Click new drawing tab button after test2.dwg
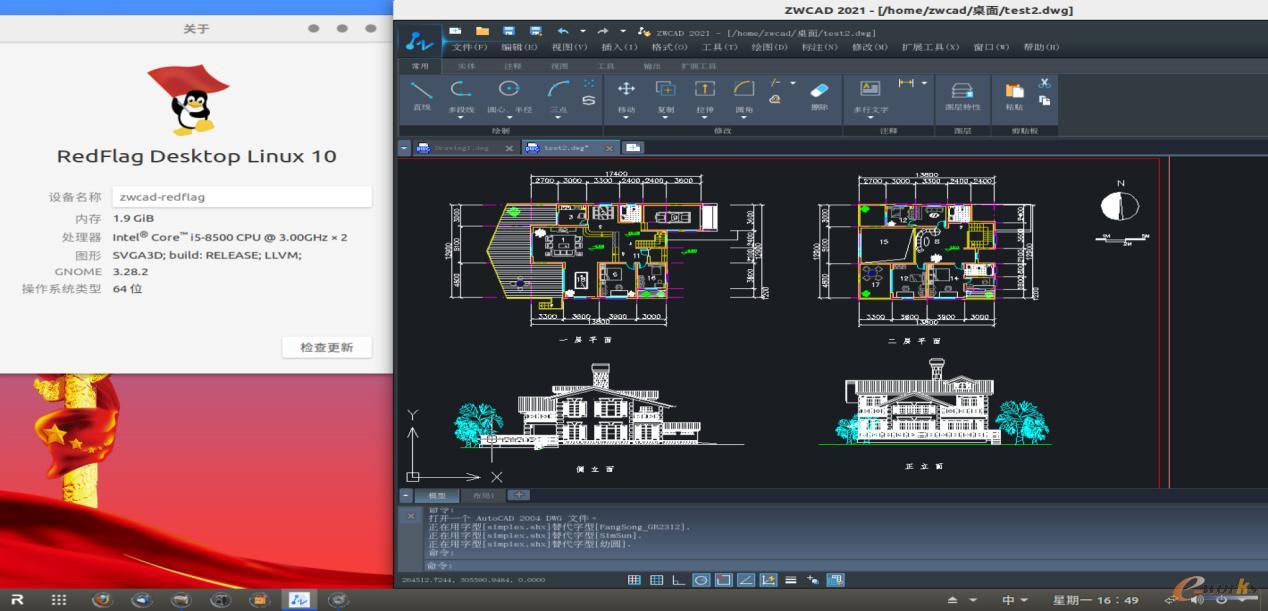The image size is (1268, 611). pos(633,147)
